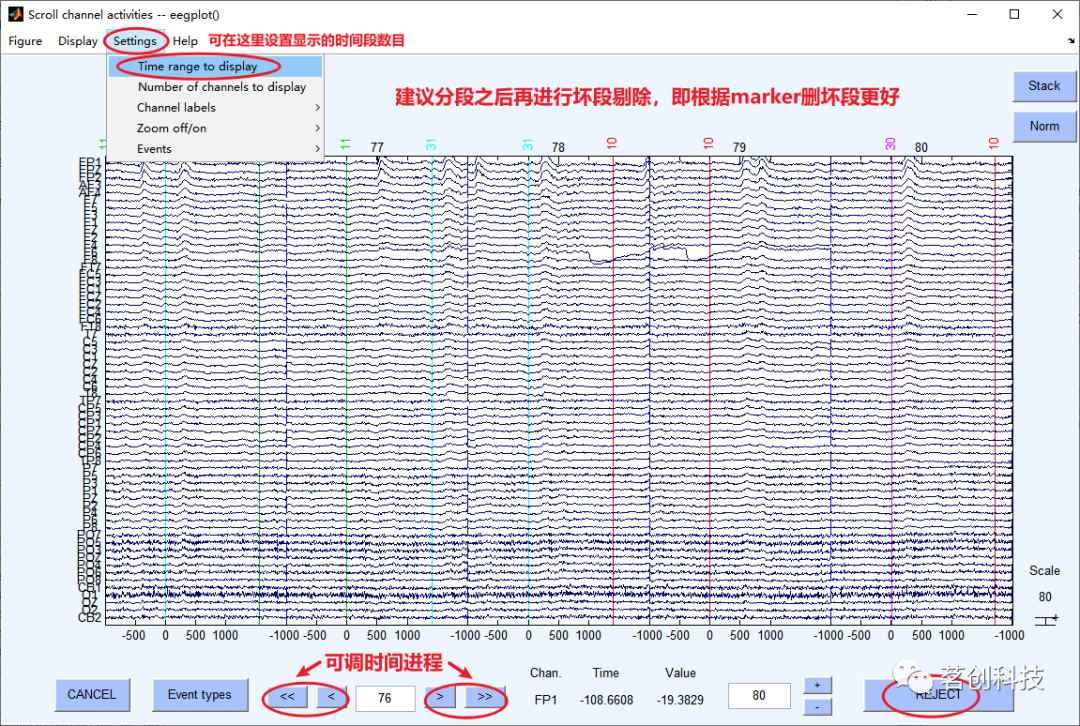Click the CB2 channel label
This screenshot has height=726, width=1080.
point(90,617)
